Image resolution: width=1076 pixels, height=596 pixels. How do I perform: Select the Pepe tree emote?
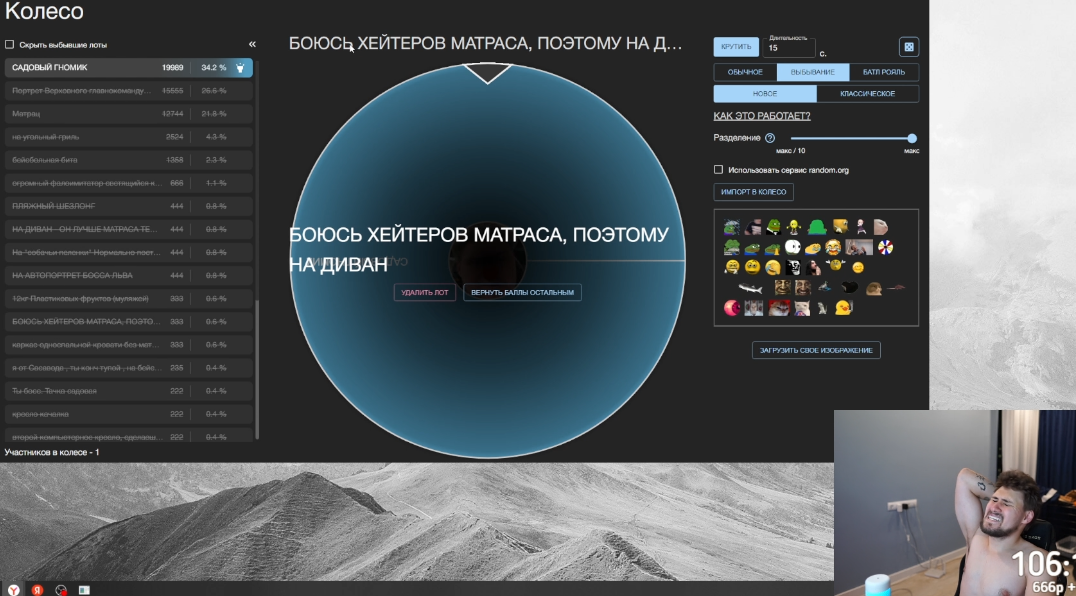tap(732, 248)
